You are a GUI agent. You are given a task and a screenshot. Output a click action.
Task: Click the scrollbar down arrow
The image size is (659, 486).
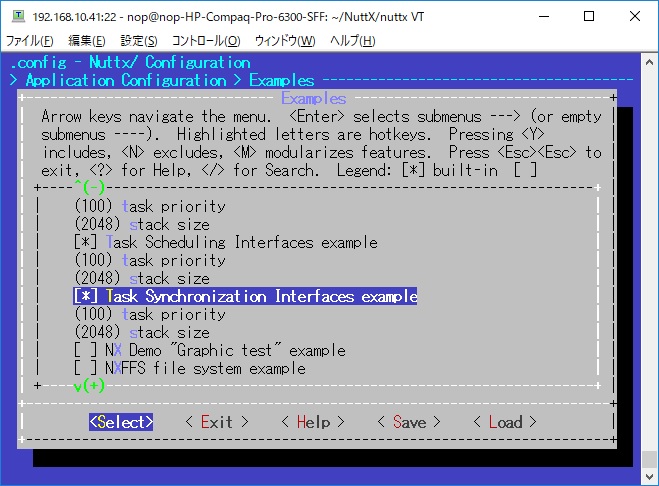649,476
